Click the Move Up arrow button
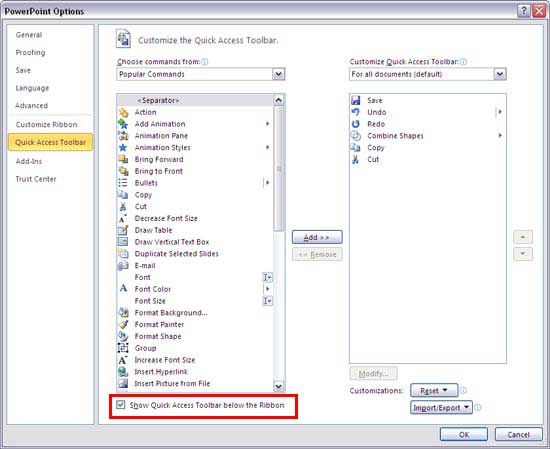Image resolution: width=550 pixels, height=449 pixels. click(523, 237)
